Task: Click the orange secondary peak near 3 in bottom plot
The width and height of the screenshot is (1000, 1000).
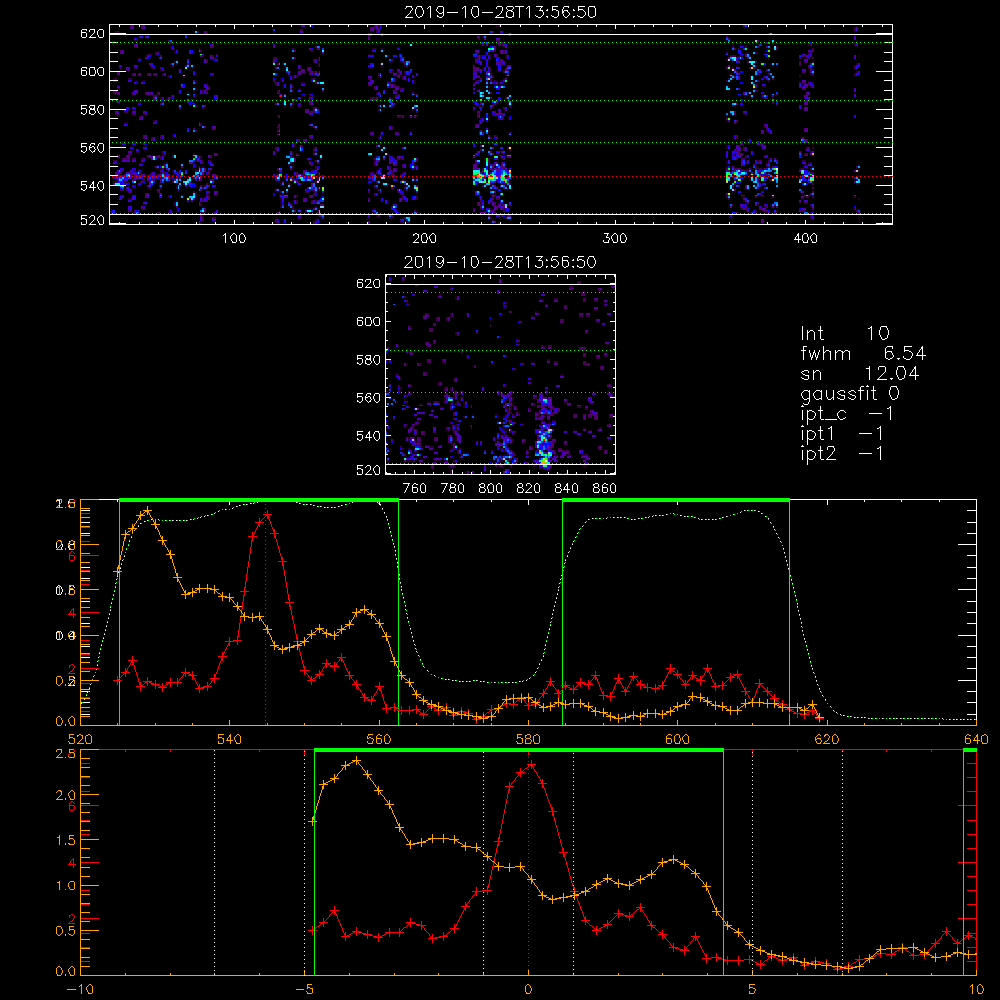Action: click(x=673, y=860)
